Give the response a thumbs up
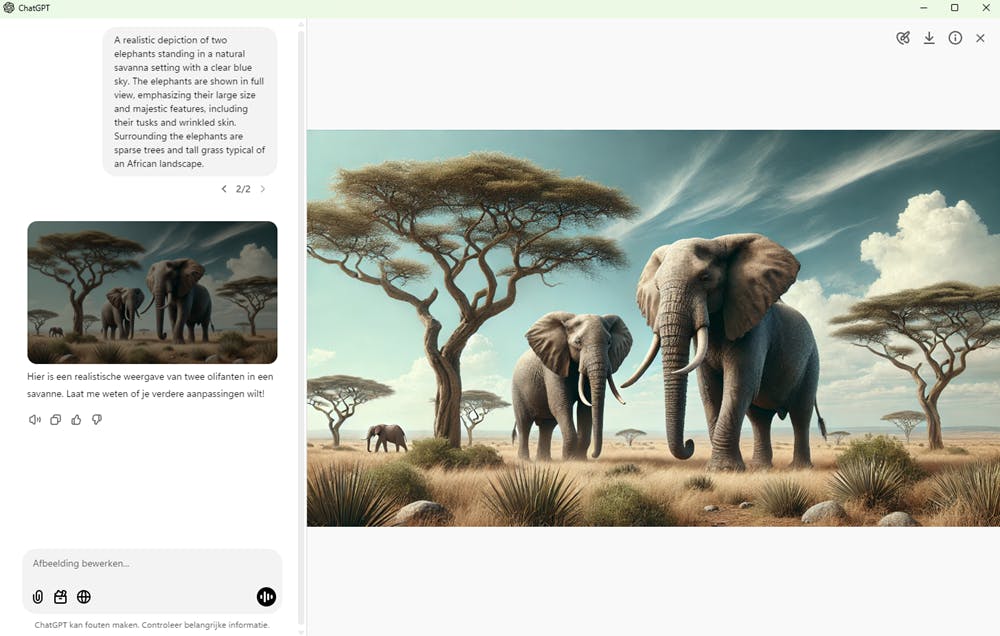 [76, 420]
